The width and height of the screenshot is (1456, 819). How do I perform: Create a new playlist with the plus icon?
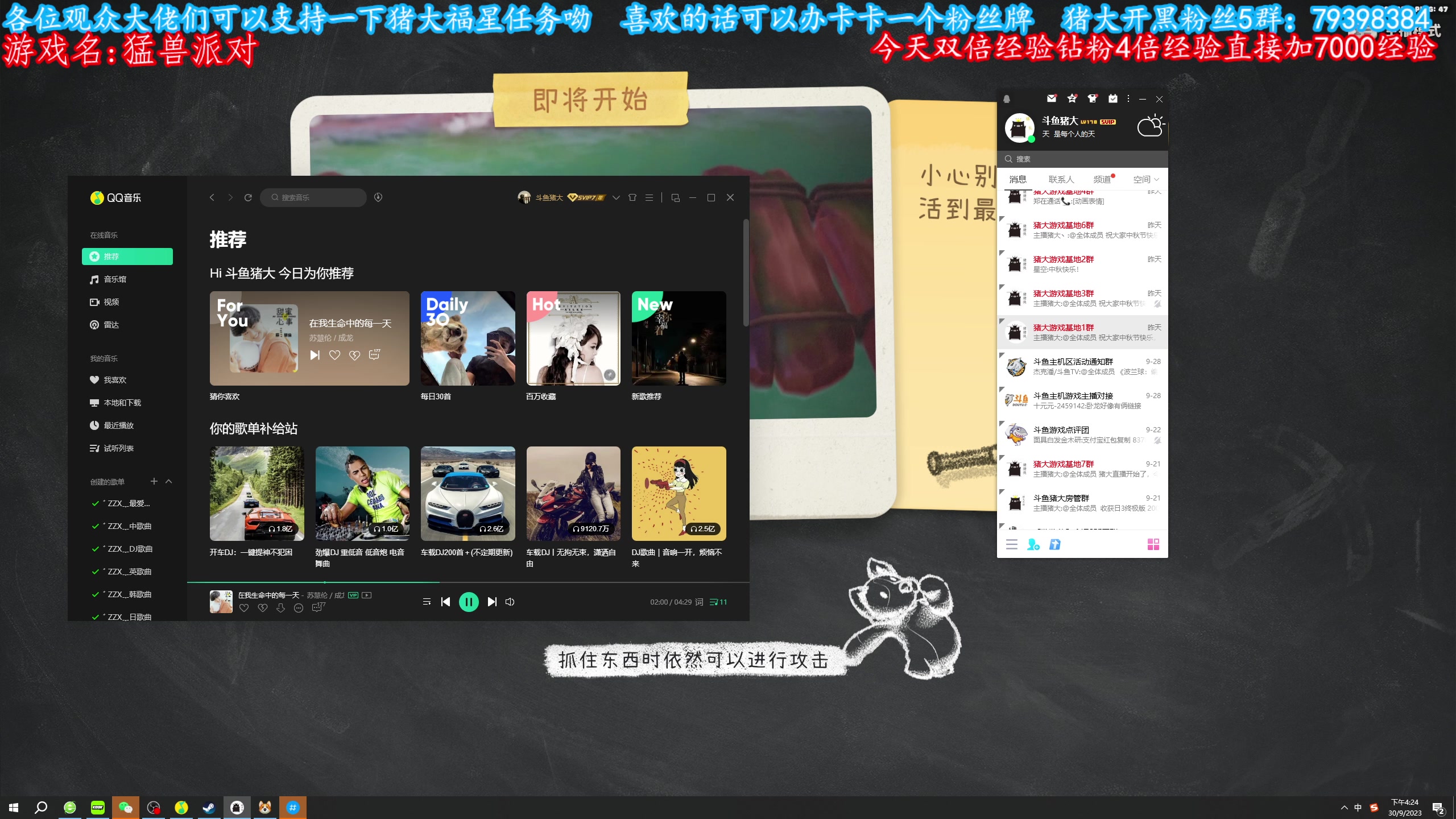pyautogui.click(x=154, y=481)
